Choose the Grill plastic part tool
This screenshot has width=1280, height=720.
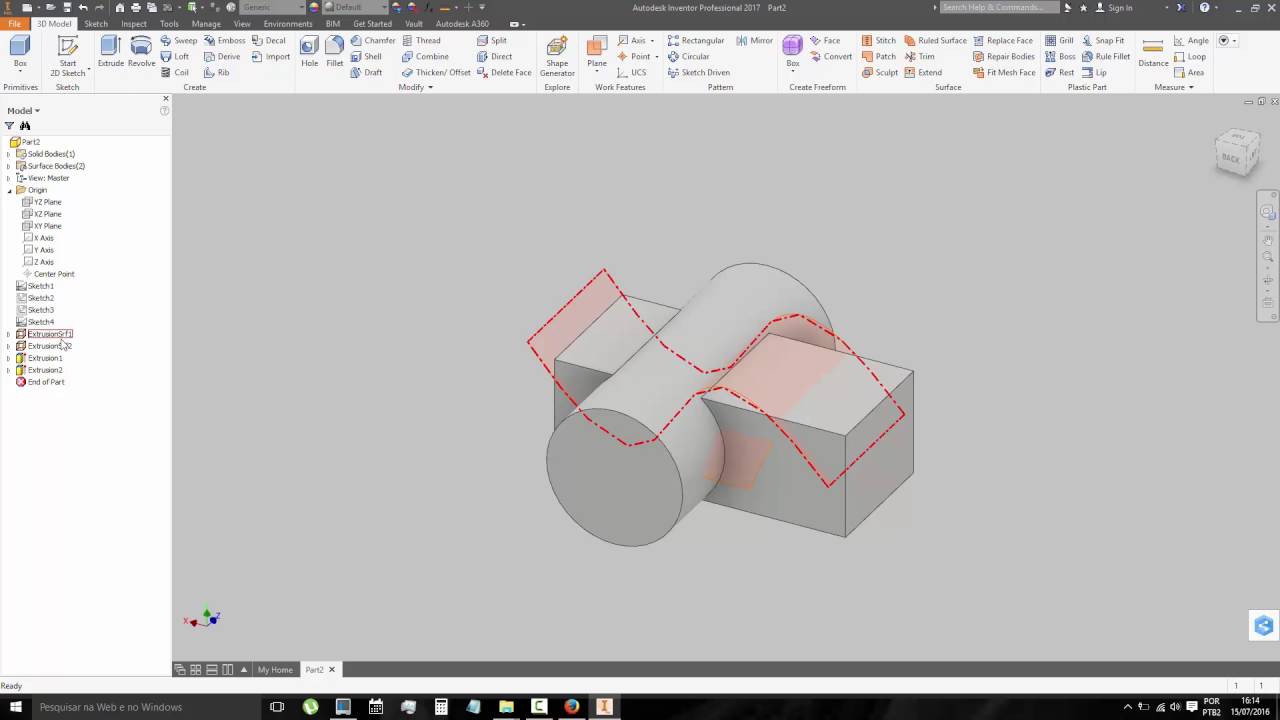pos(1059,40)
